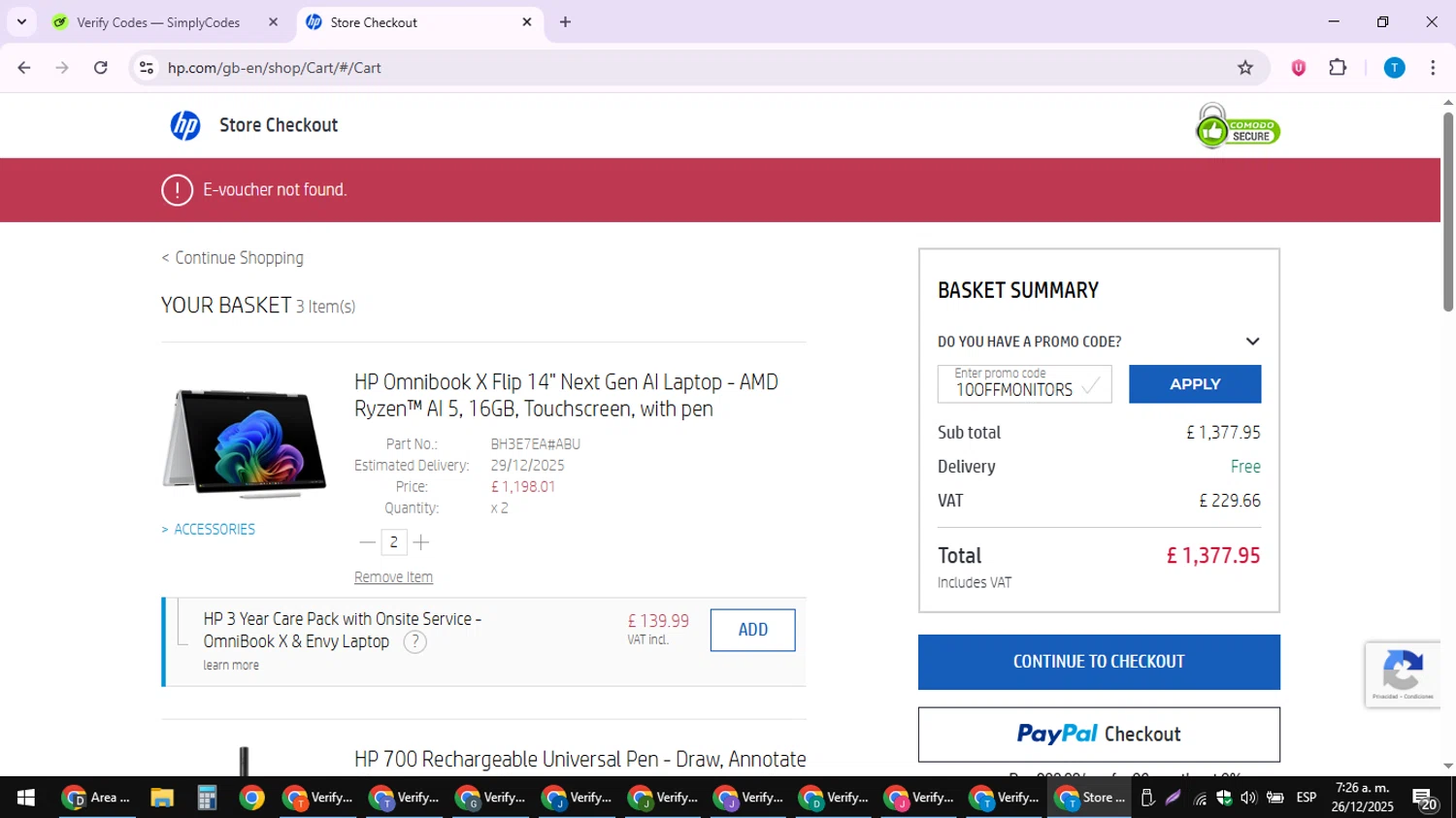Bookmark this page with the star icon
The height and width of the screenshot is (818, 1456).
pyautogui.click(x=1245, y=68)
